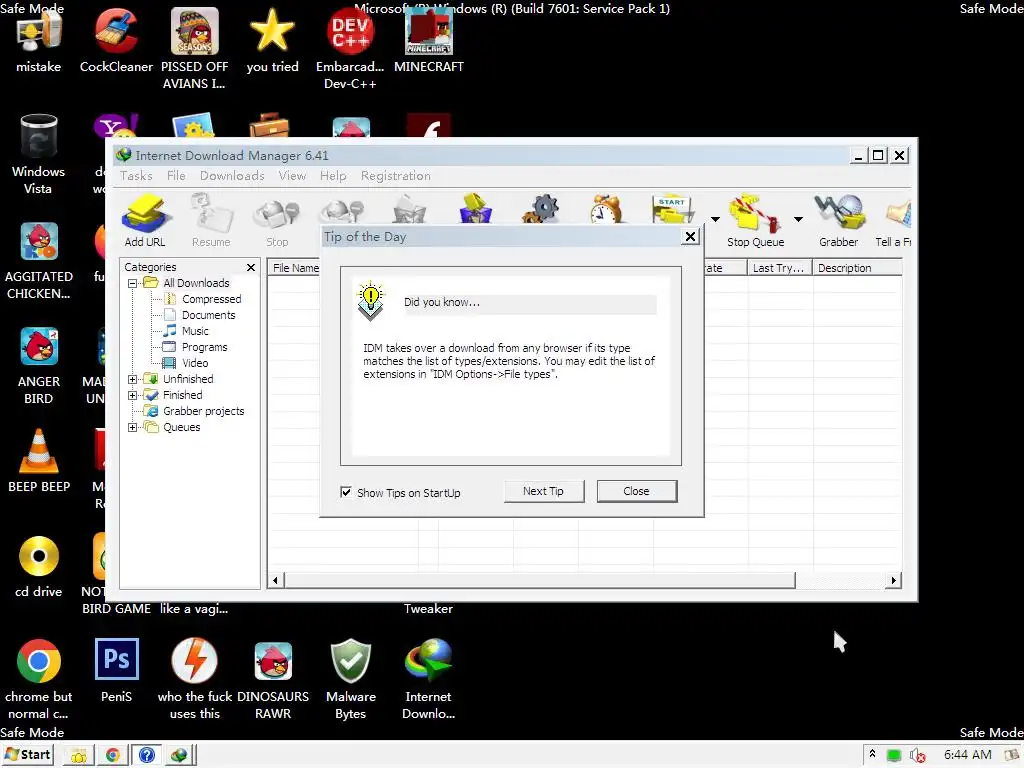Expand the Unfinished tree node
Image resolution: width=1024 pixels, height=768 pixels.
tap(133, 379)
